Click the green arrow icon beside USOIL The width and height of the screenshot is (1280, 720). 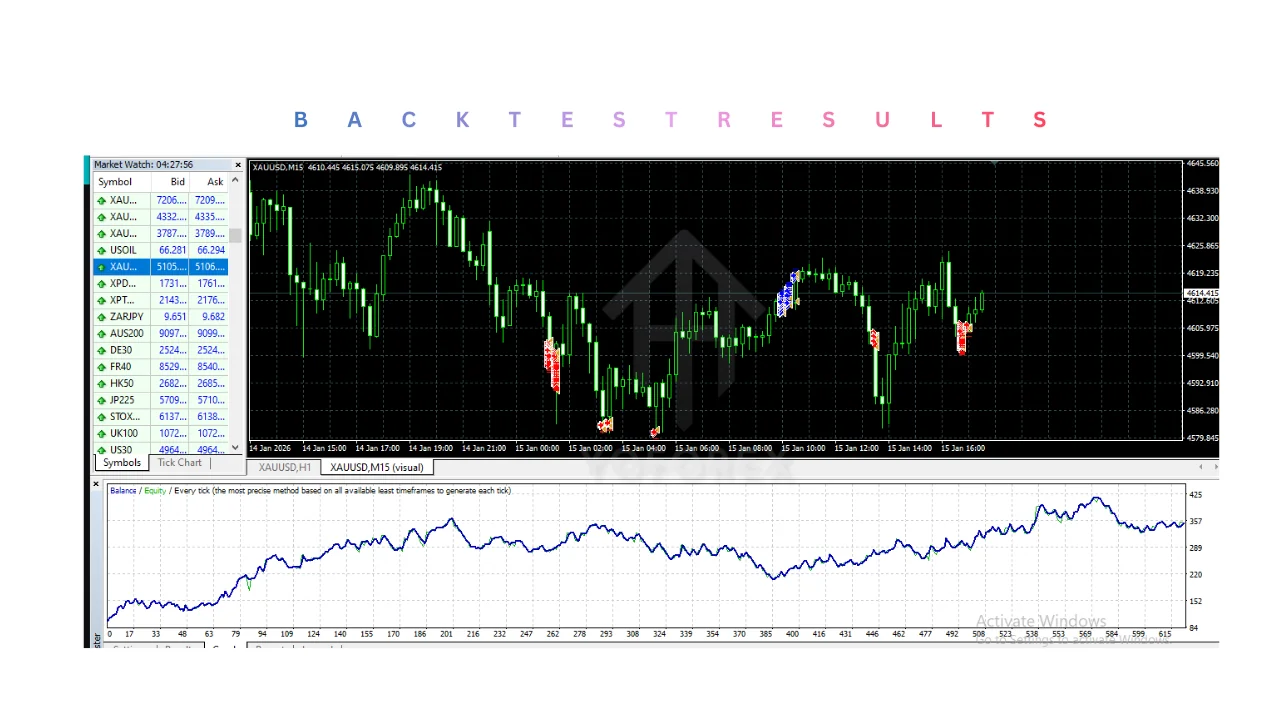coord(101,250)
